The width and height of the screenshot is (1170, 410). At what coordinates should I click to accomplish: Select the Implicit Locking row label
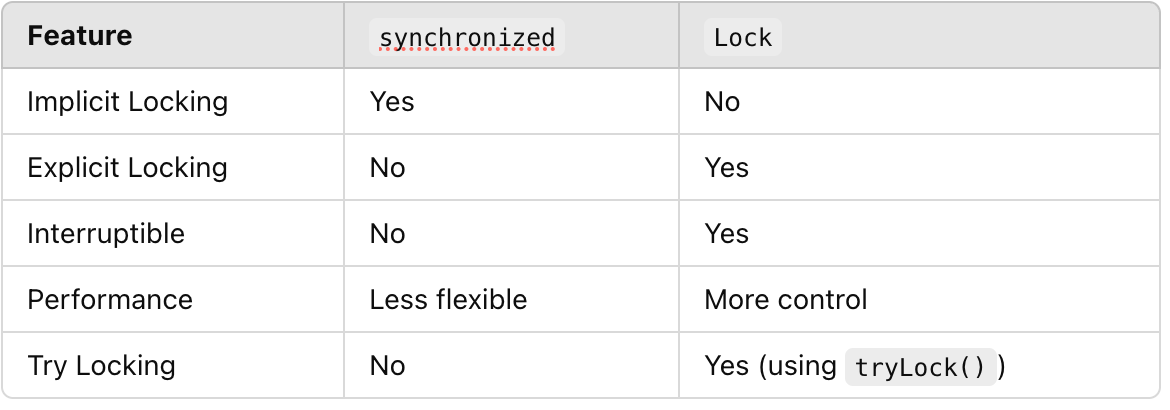(128, 102)
